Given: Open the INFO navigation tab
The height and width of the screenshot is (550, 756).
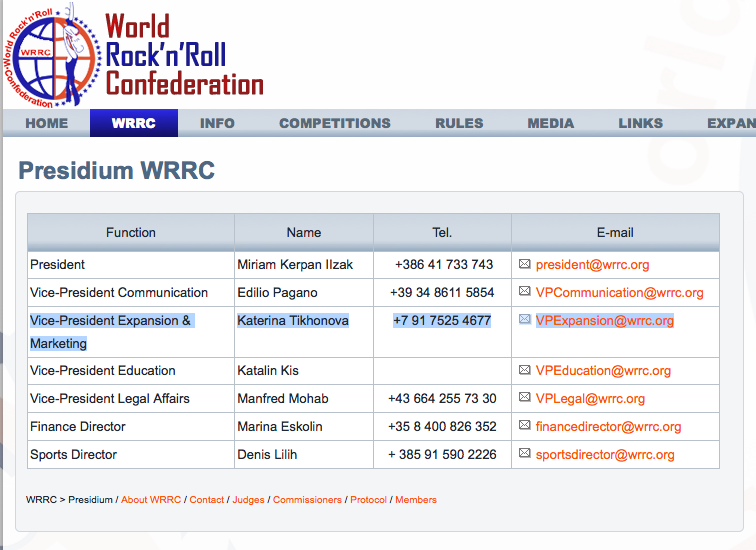Looking at the screenshot, I should click(x=217, y=123).
